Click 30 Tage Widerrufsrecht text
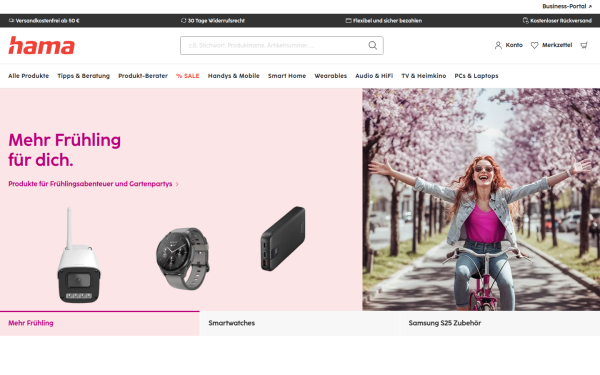 pos(216,21)
